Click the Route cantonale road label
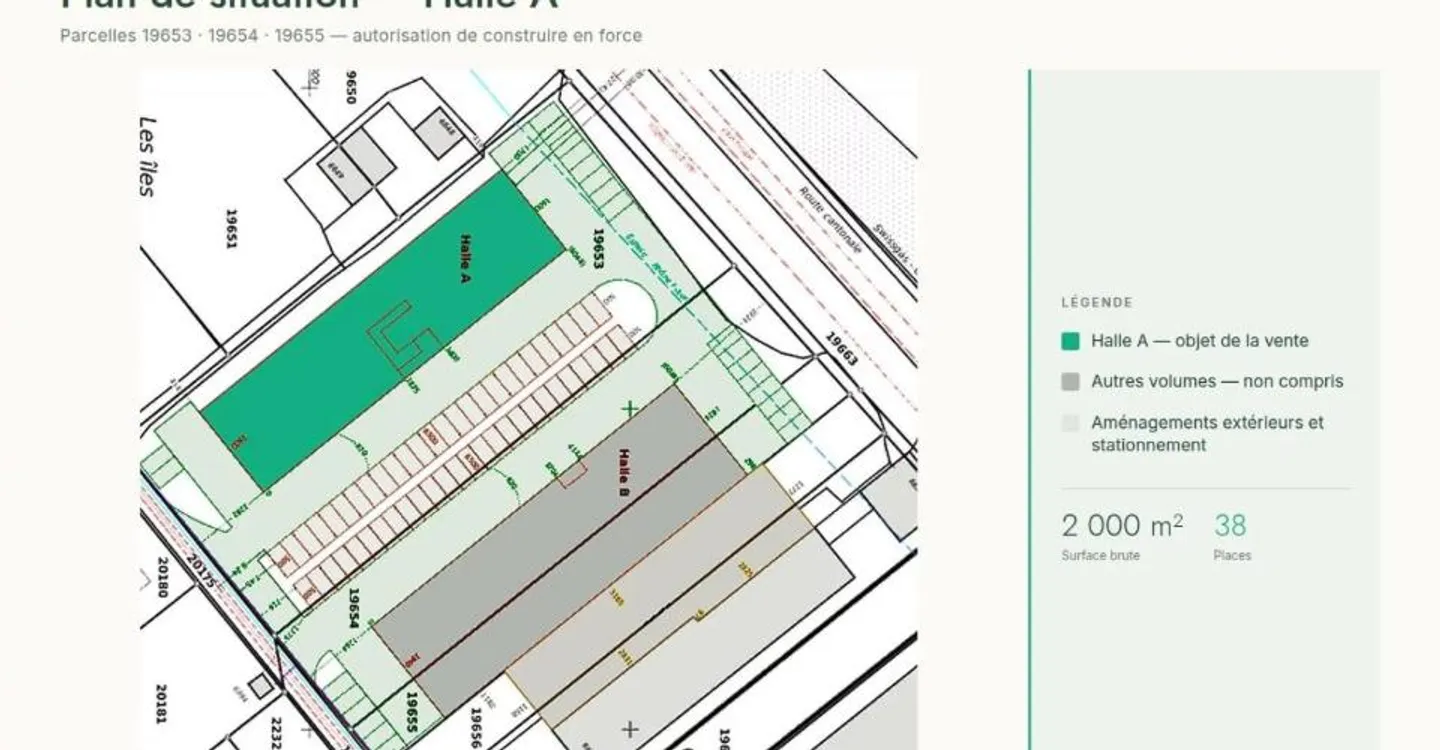The image size is (1440, 750). [x=831, y=219]
